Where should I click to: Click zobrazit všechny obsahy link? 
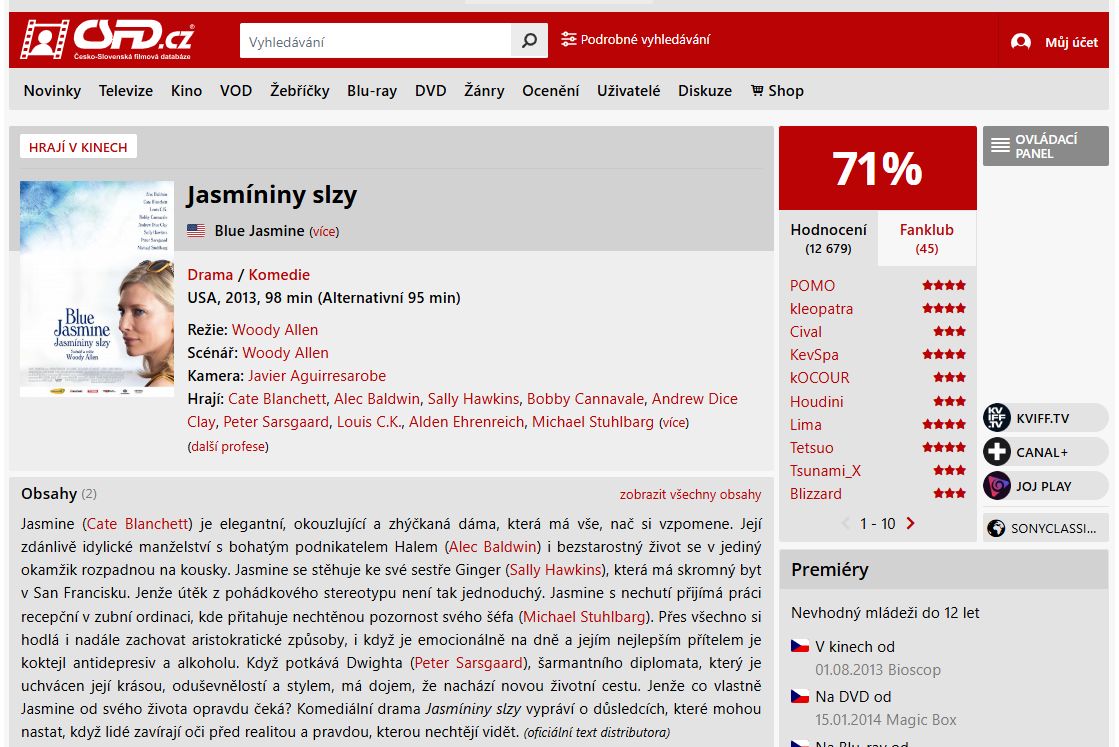coord(690,494)
